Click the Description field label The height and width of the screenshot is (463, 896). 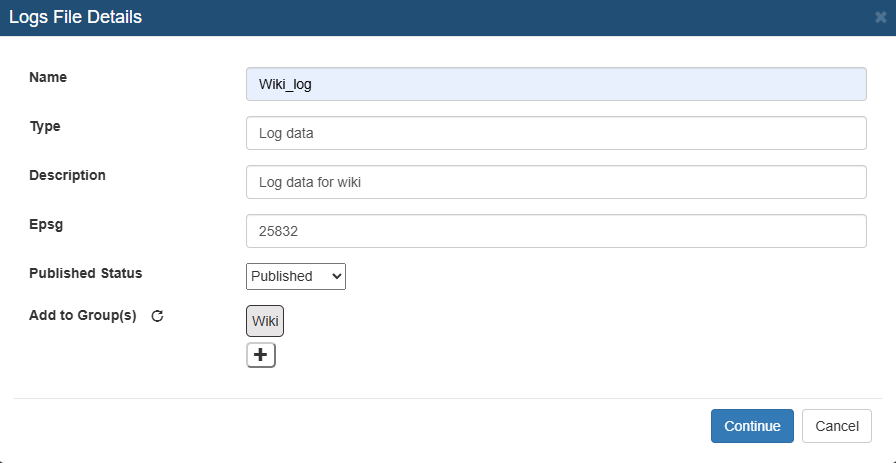pyautogui.click(x=67, y=175)
